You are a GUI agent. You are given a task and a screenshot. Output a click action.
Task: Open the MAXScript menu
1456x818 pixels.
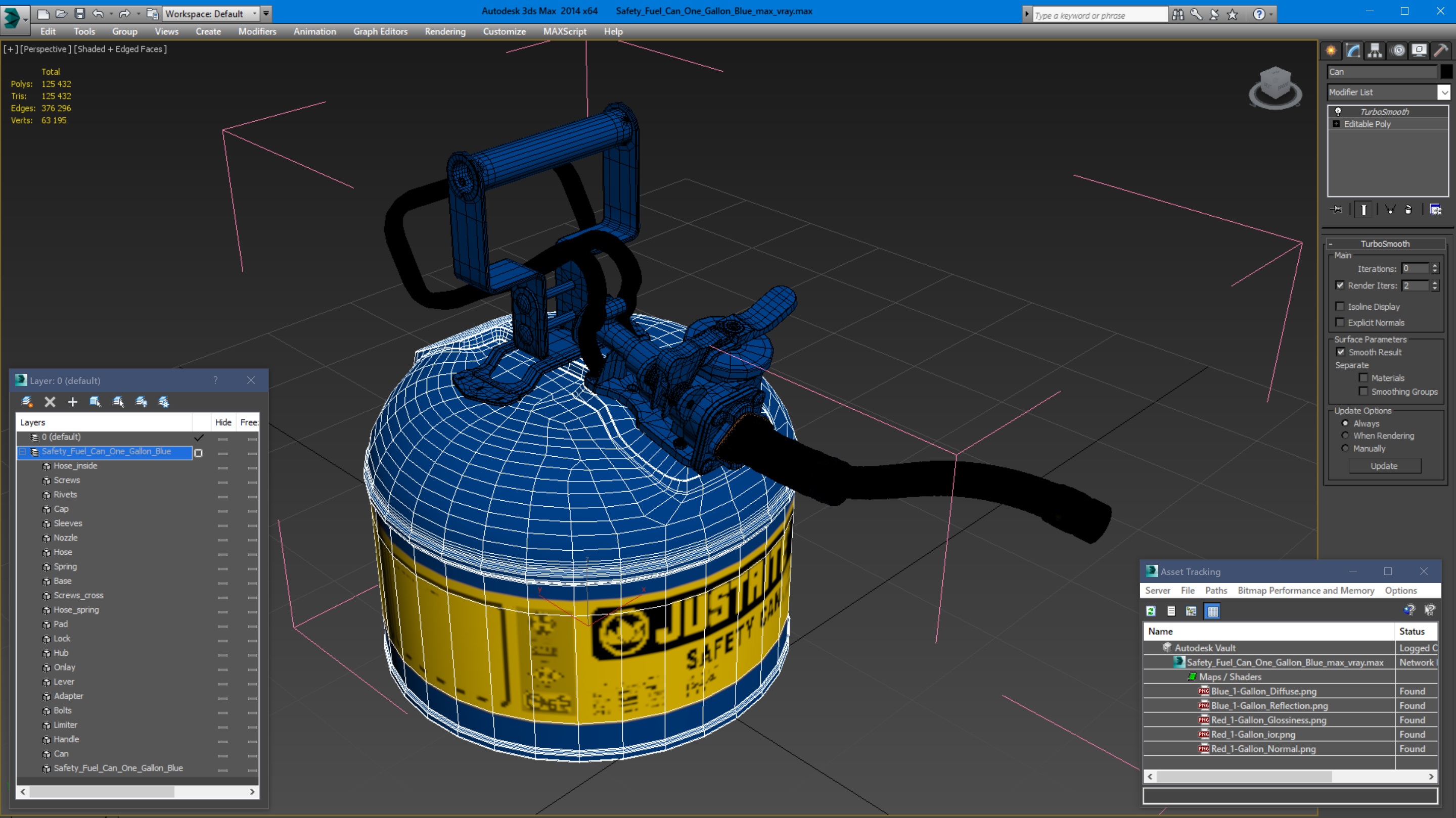pos(564,32)
